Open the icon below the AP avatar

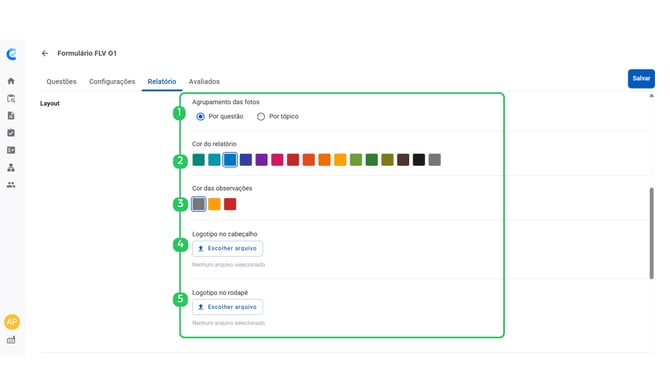11,340
